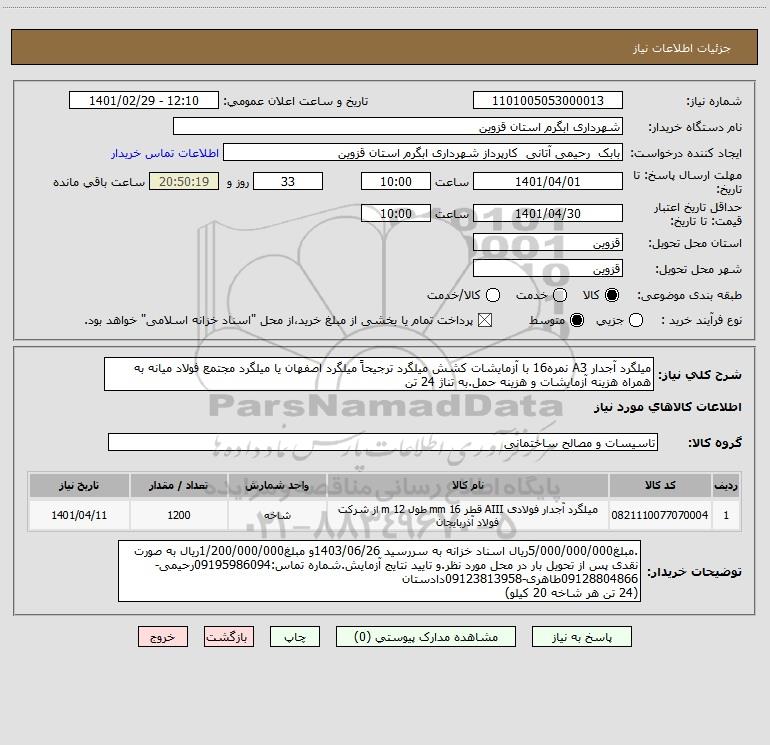This screenshot has width=770, height=745.
Task: Click the price validity date 1401/04/30
Action: (x=548, y=213)
